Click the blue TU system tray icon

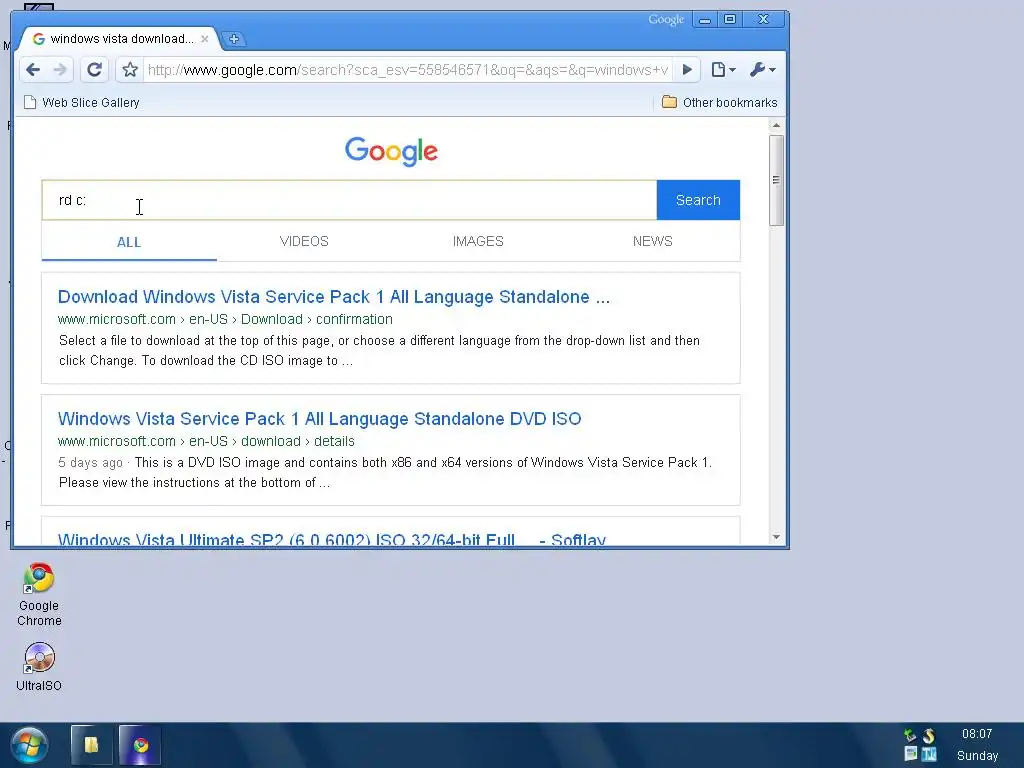(x=929, y=754)
